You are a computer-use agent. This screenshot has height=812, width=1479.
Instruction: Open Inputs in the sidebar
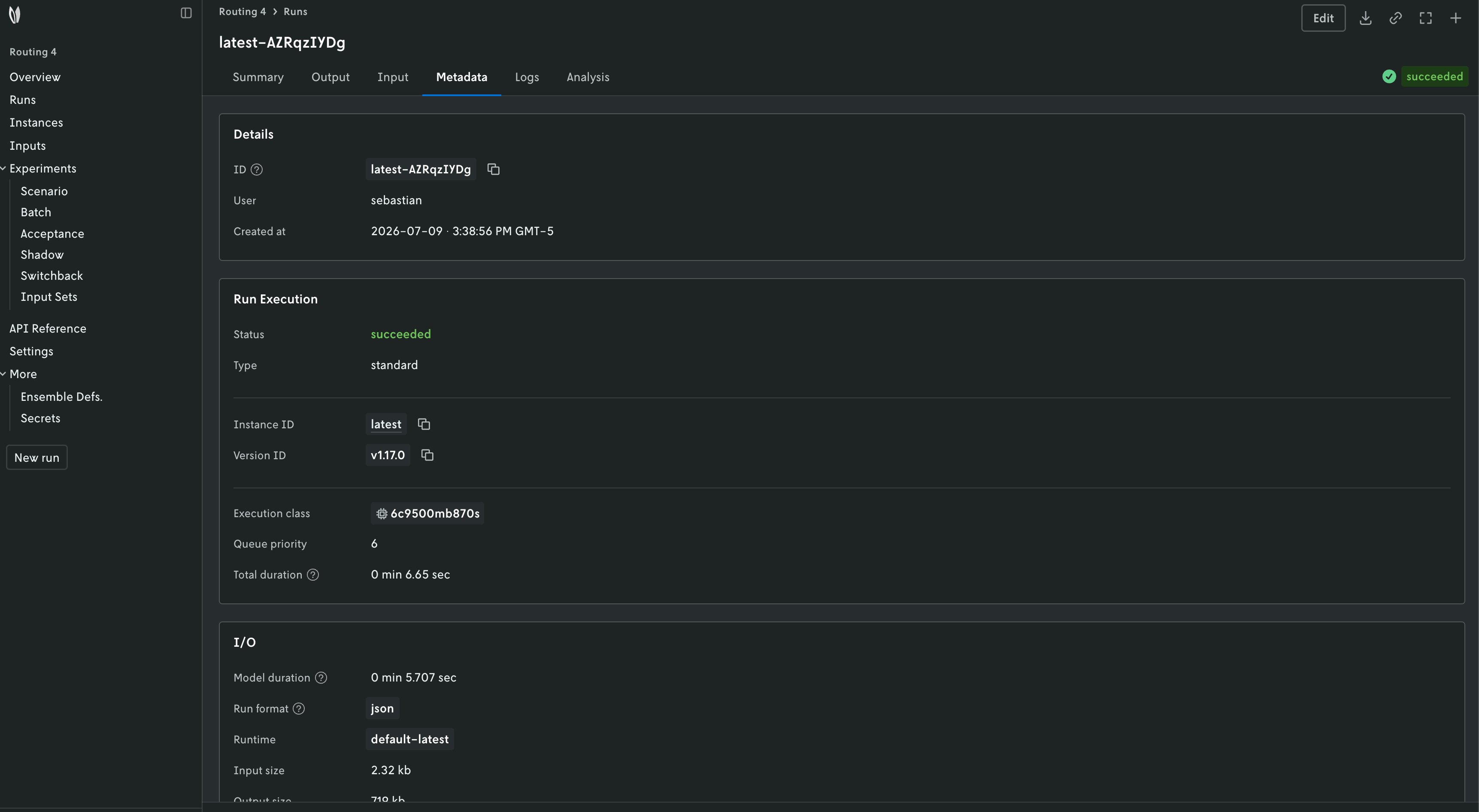point(27,146)
